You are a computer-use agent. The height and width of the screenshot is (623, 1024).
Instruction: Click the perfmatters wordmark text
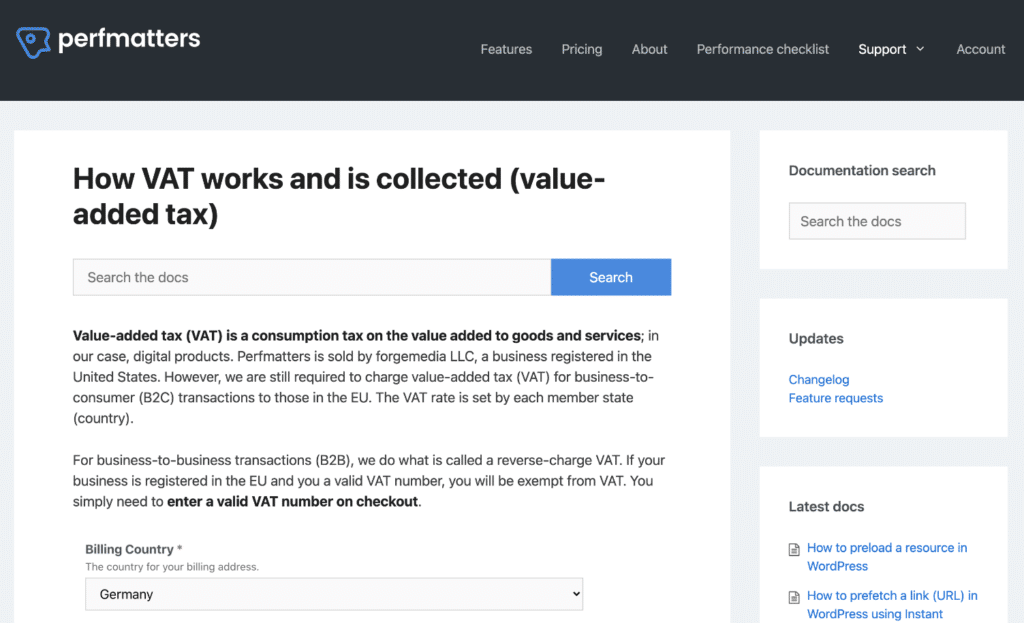click(129, 39)
